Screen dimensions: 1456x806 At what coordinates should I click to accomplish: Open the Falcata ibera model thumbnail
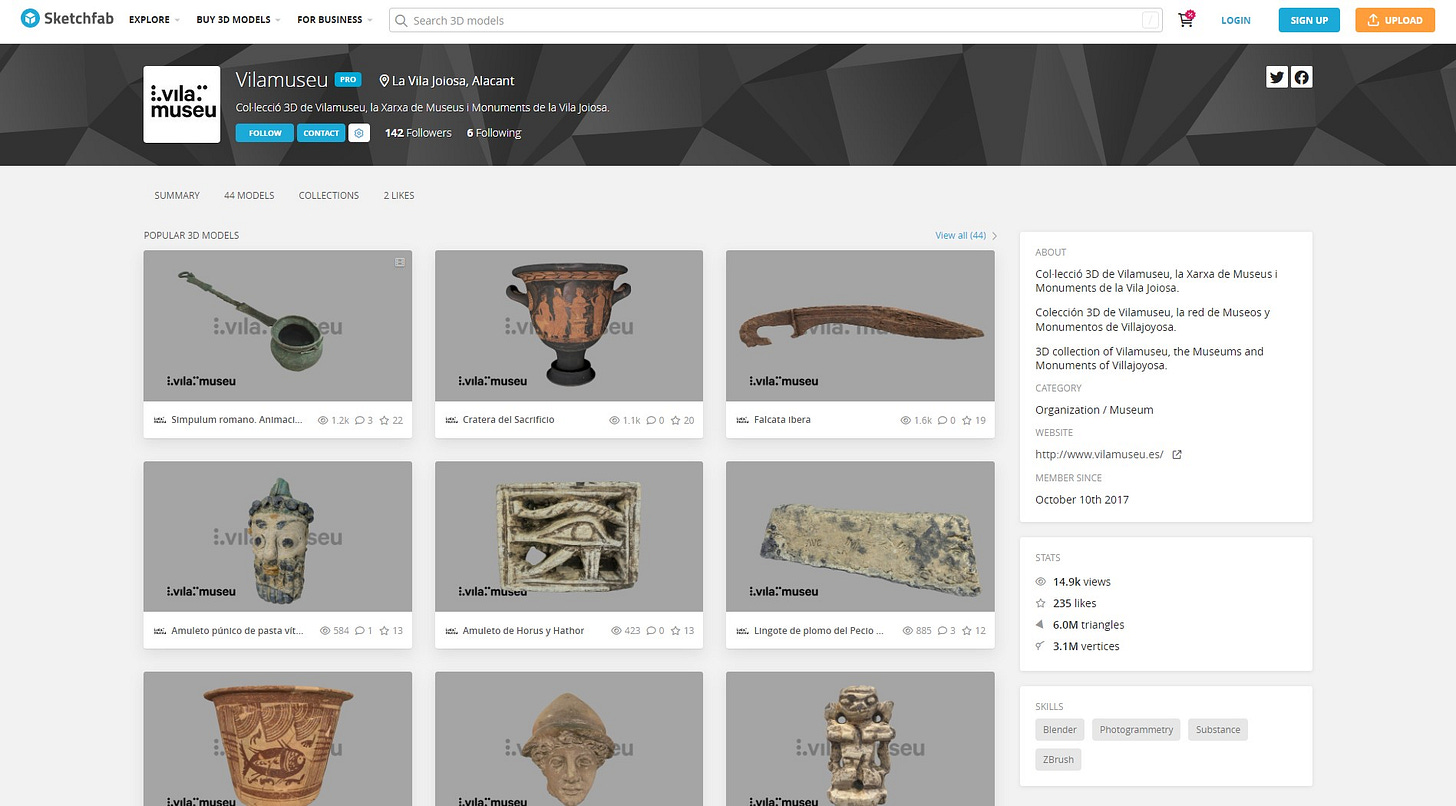pos(860,326)
